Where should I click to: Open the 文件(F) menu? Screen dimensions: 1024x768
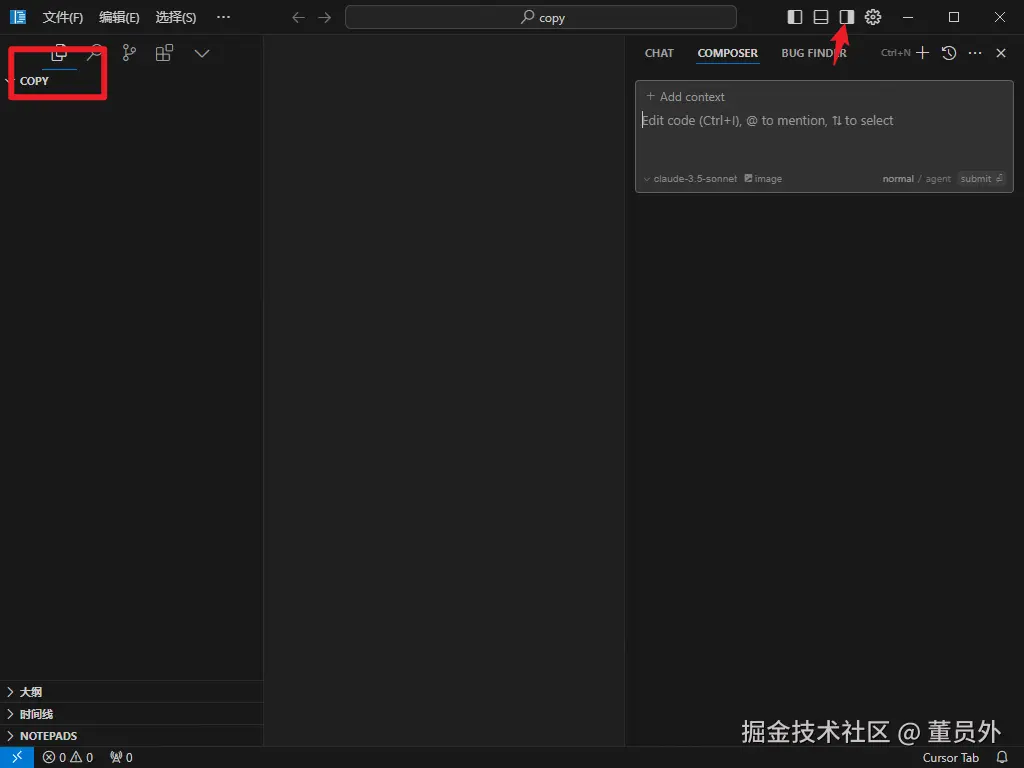click(63, 18)
